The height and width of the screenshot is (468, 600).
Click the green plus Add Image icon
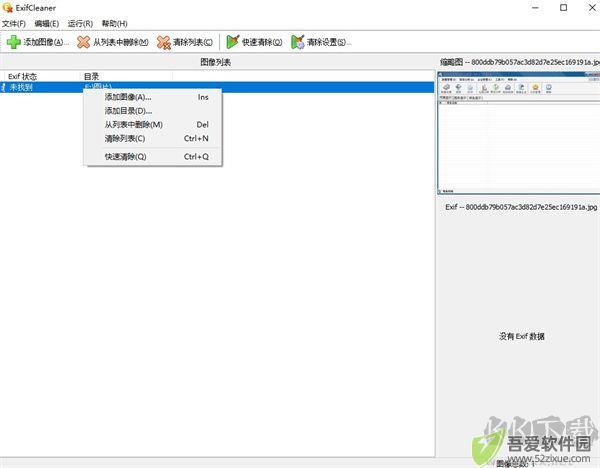[13, 42]
